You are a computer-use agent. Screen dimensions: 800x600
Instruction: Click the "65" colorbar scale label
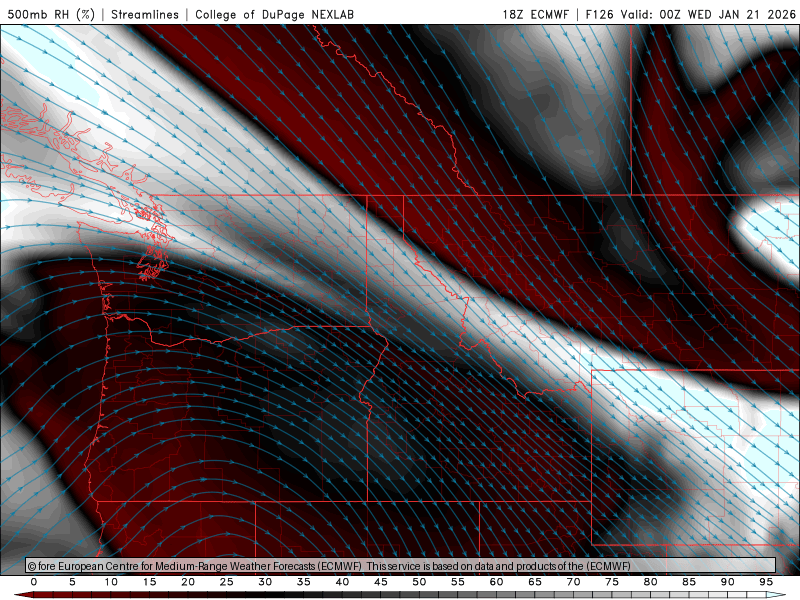[535, 582]
